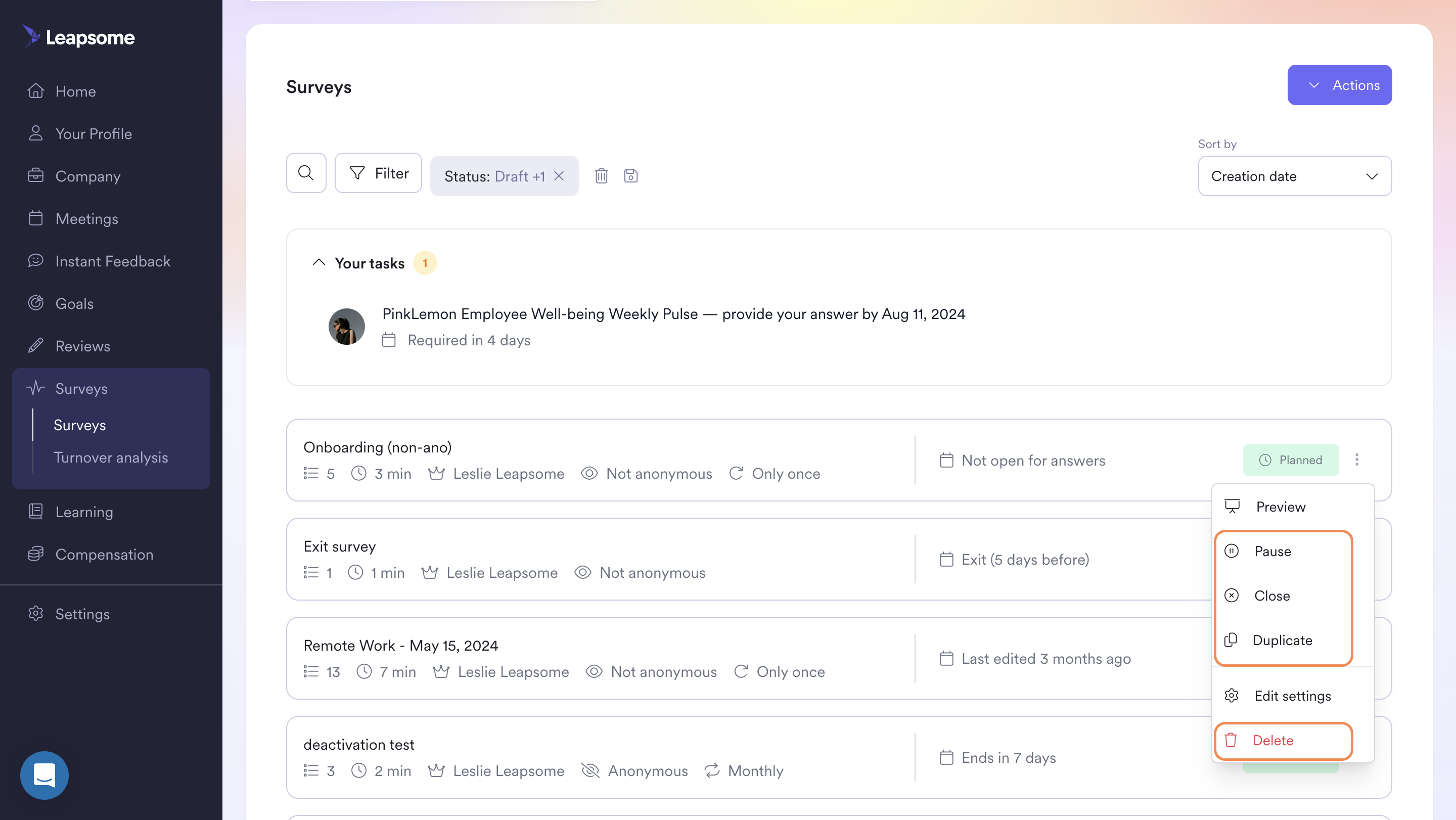Open the chat support bubble
The height and width of the screenshot is (820, 1456).
coord(44,775)
